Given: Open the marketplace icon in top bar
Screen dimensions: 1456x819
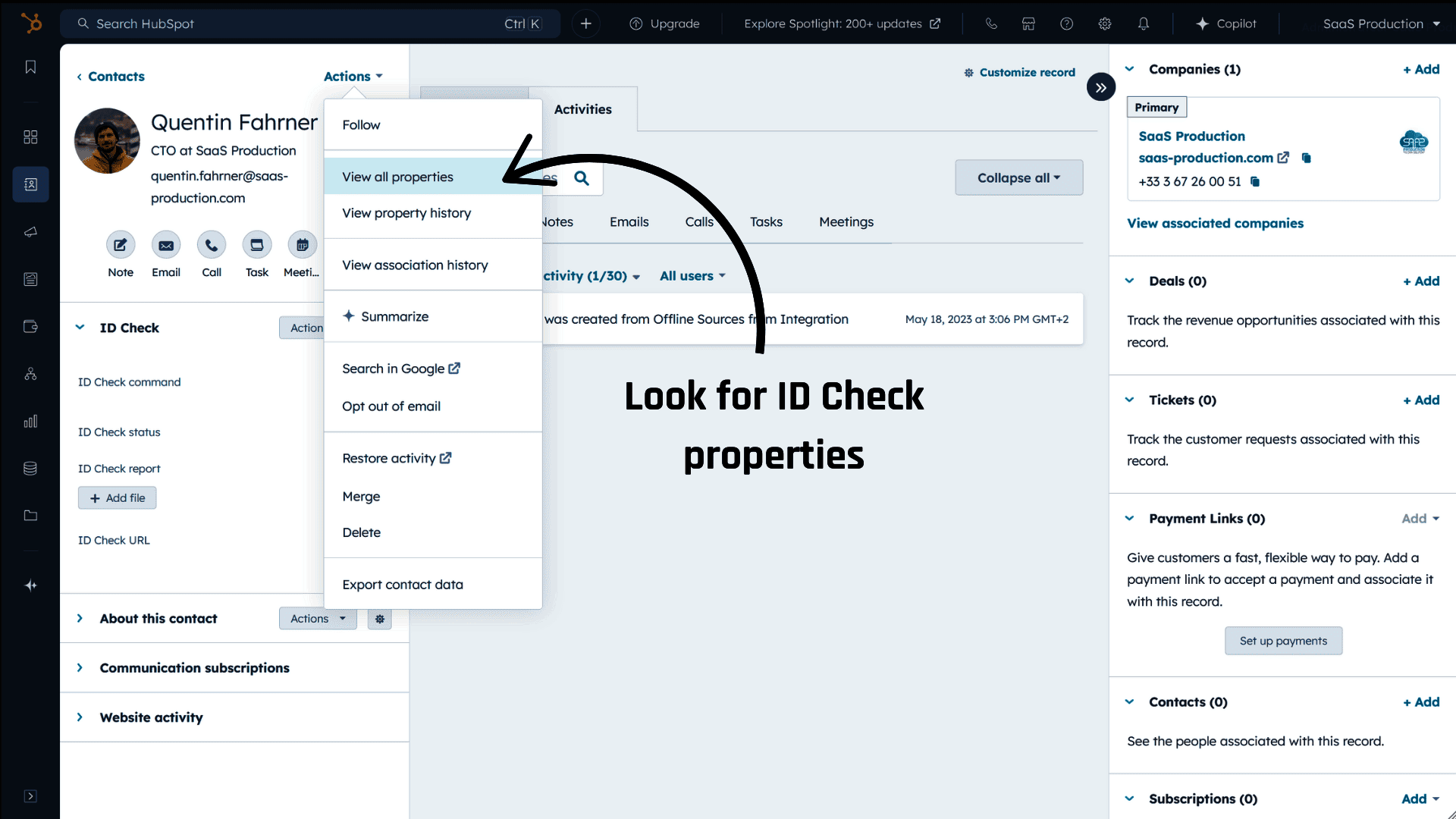Looking at the screenshot, I should (x=1028, y=24).
